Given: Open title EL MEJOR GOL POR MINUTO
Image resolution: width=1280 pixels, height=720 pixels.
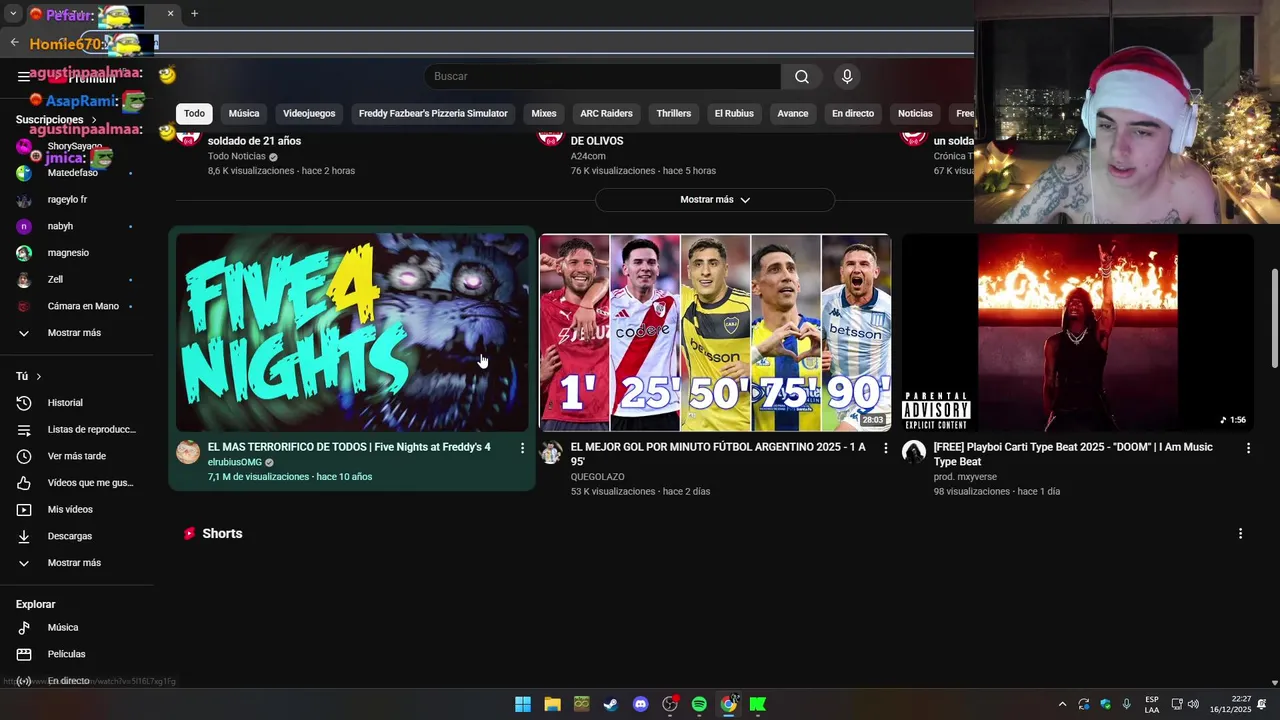Looking at the screenshot, I should coord(718,454).
